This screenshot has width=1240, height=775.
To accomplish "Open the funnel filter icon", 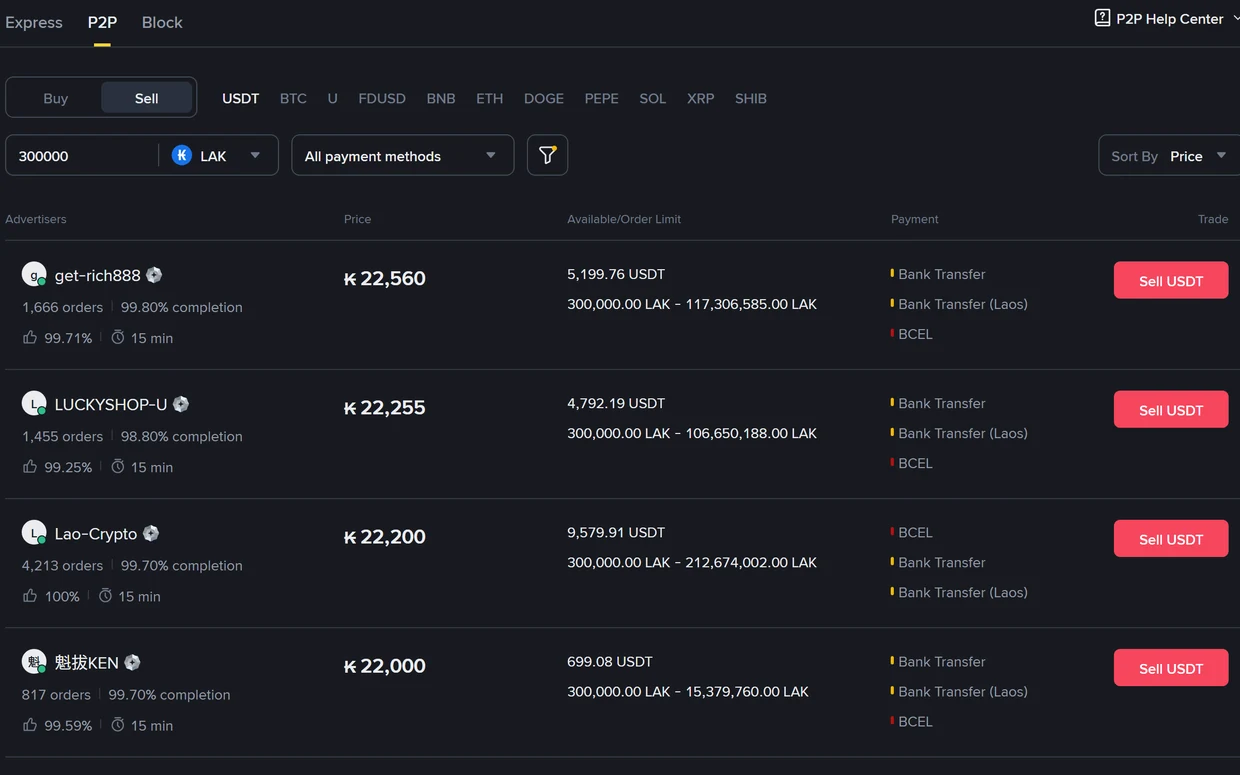I will click(x=547, y=155).
